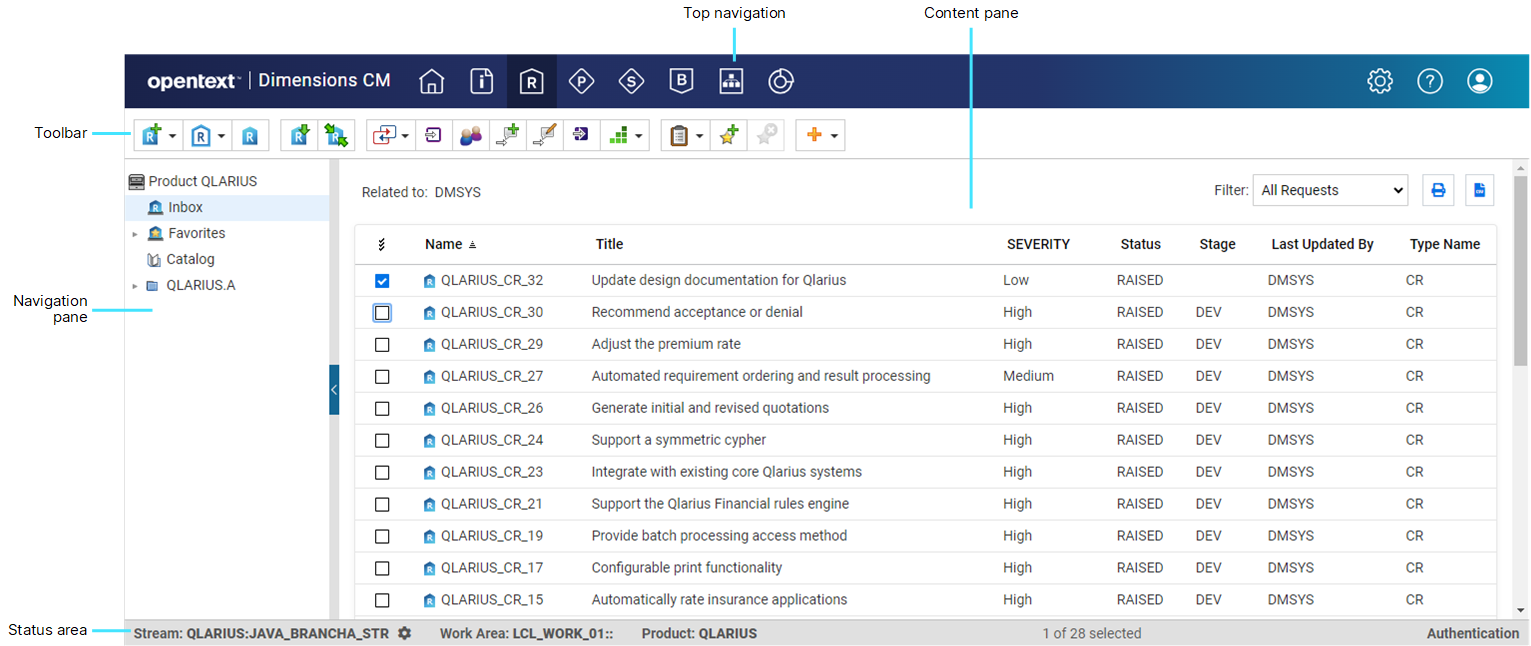The image size is (1531, 646).
Task: Expand the Favorites tree node
Action: click(135, 234)
